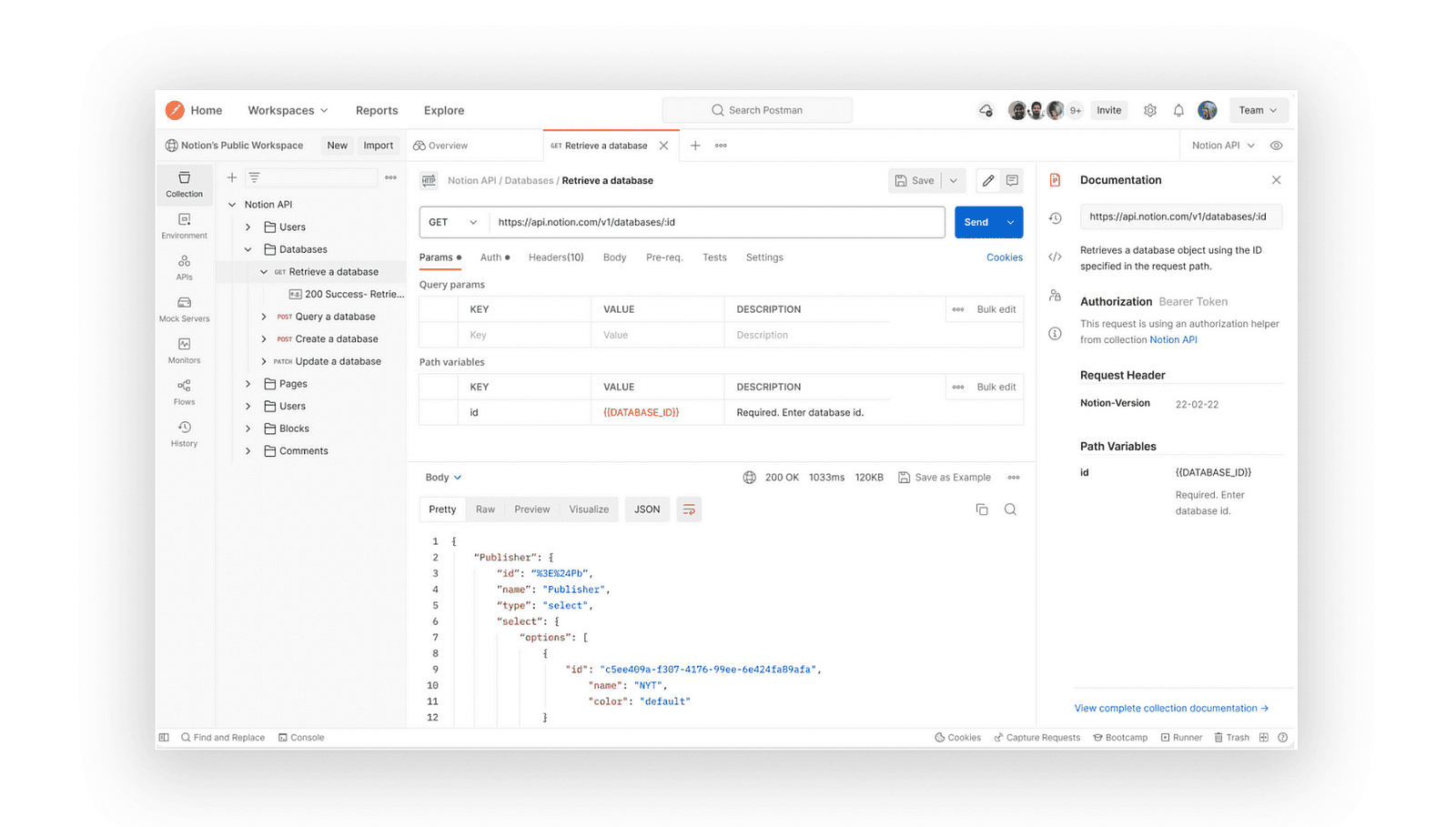
Task: Switch to the Headers(10) tab
Action: point(555,257)
